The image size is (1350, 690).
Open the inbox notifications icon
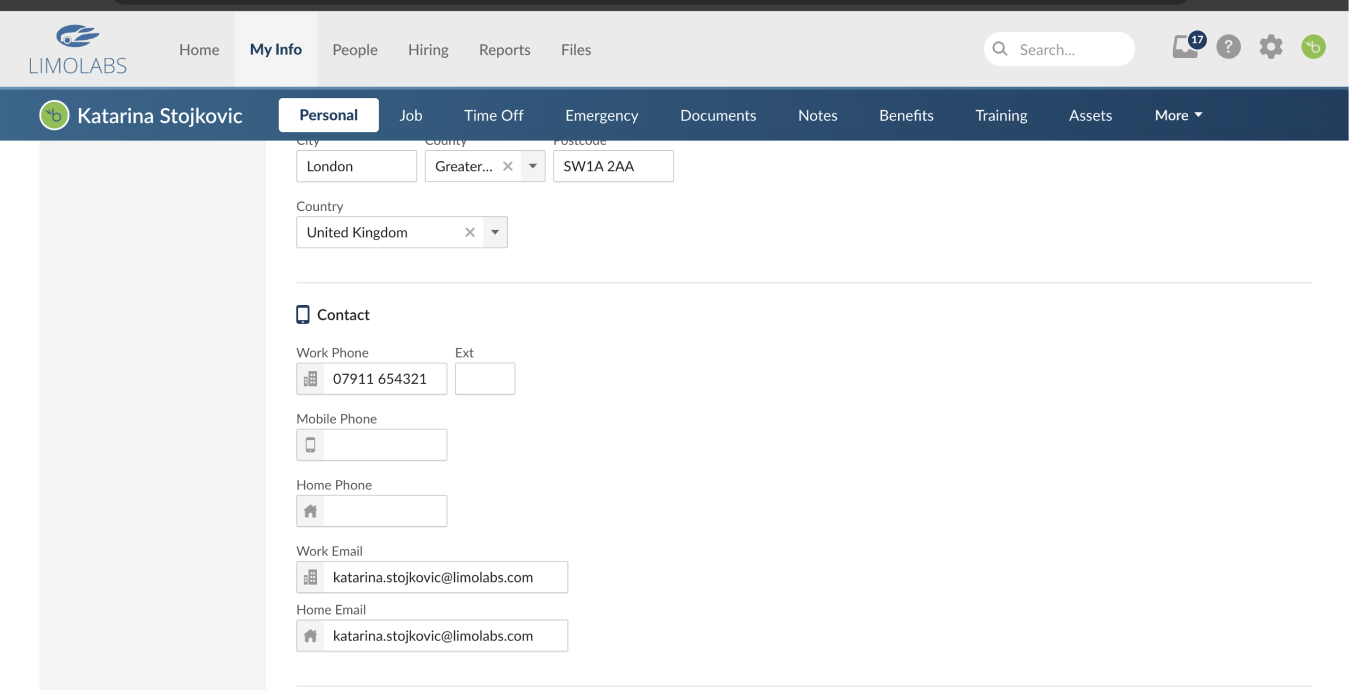tap(1187, 47)
